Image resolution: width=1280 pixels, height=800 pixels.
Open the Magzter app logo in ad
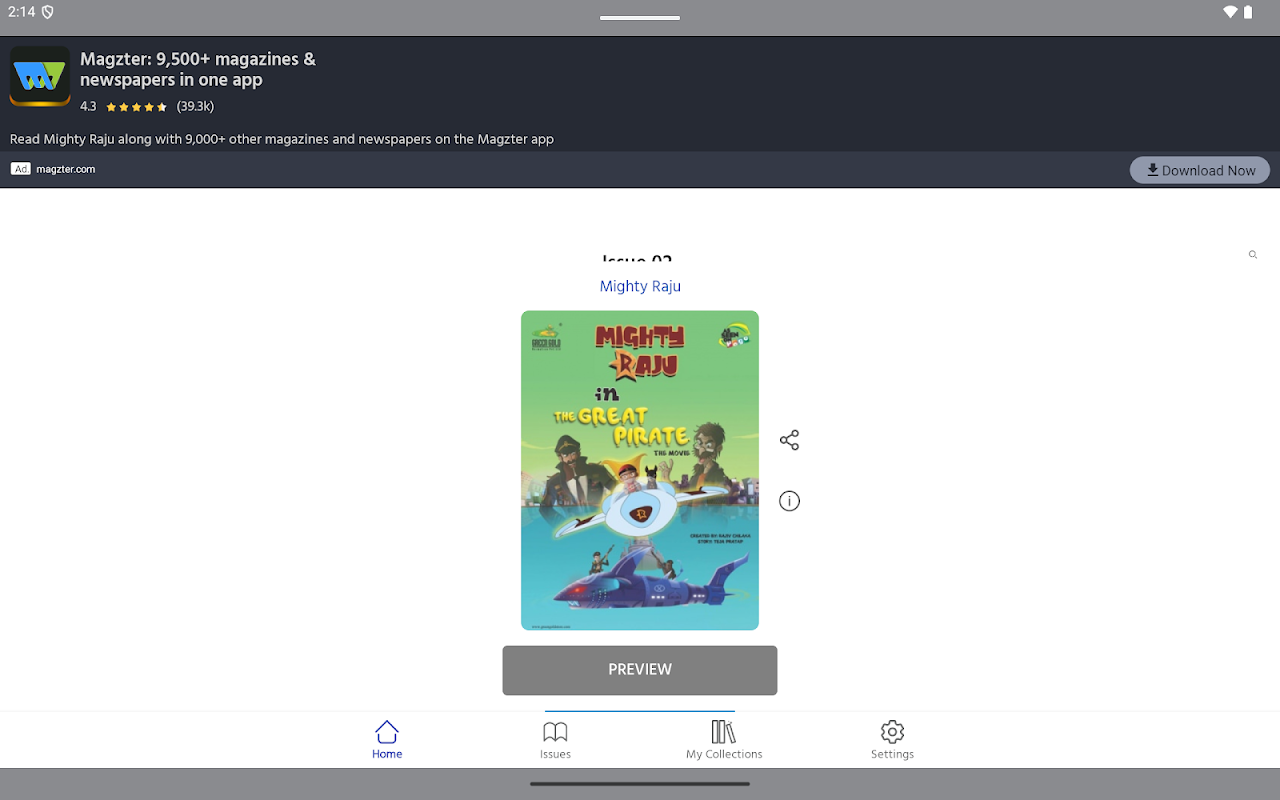[40, 76]
